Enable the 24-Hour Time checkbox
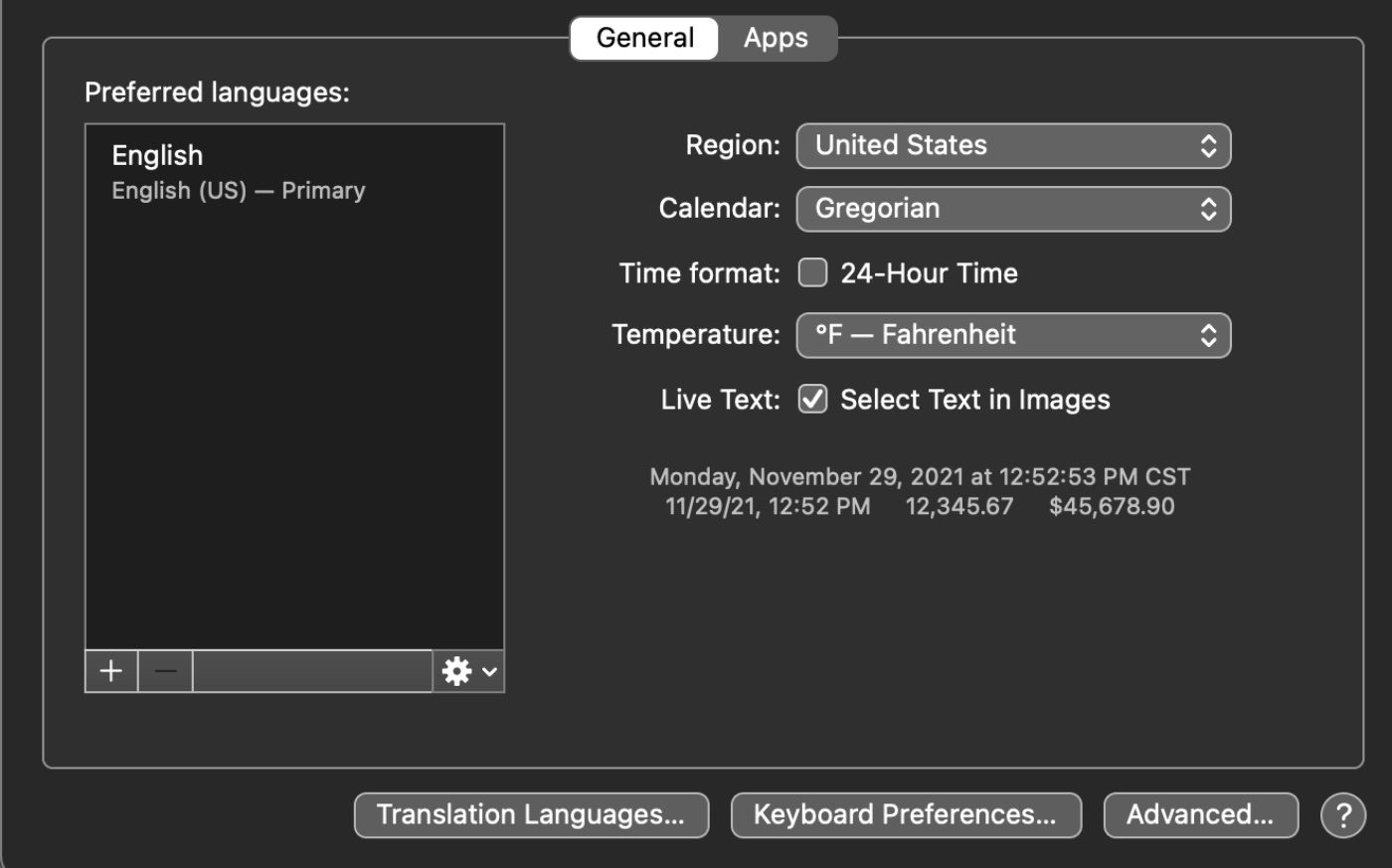Image resolution: width=1392 pixels, height=868 pixels. 812,272
